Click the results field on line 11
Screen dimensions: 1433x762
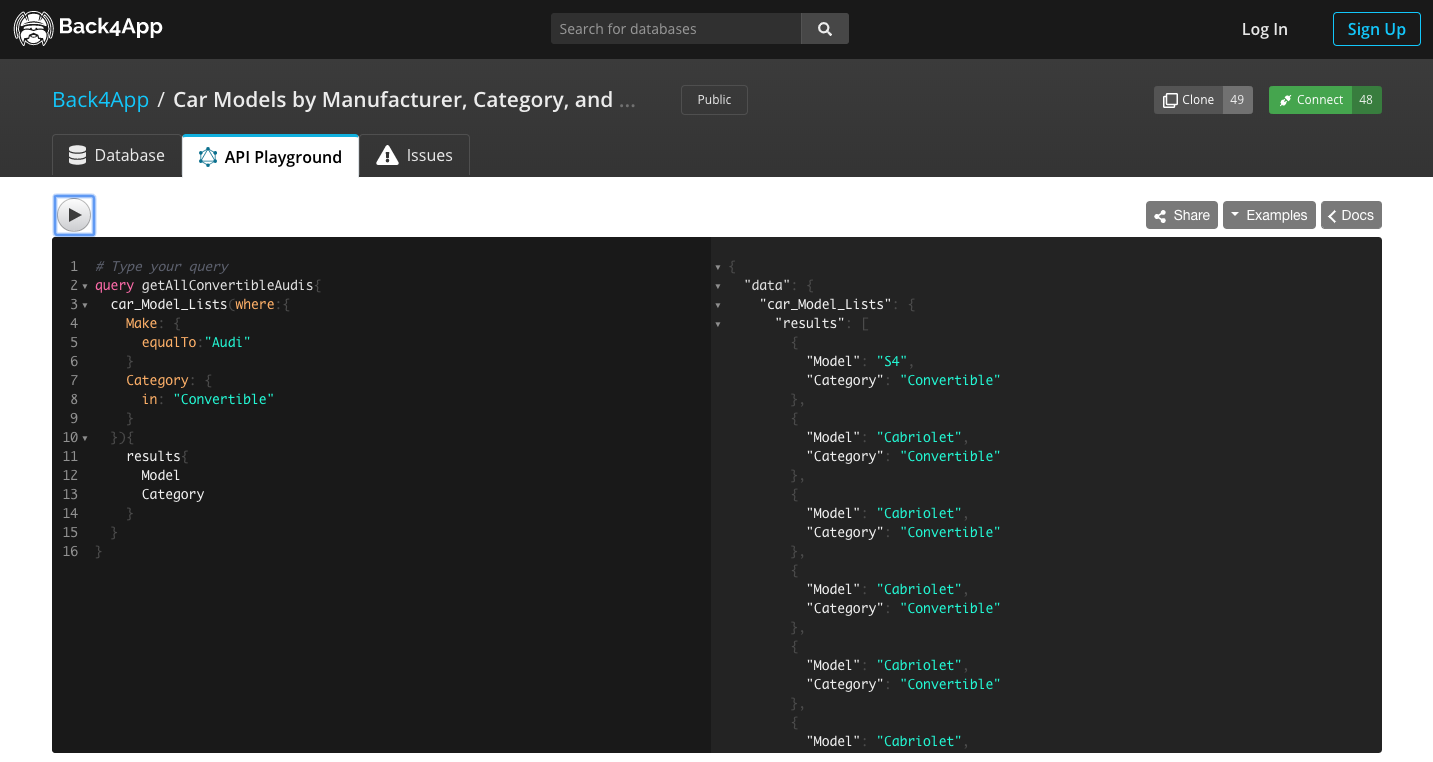click(x=153, y=456)
